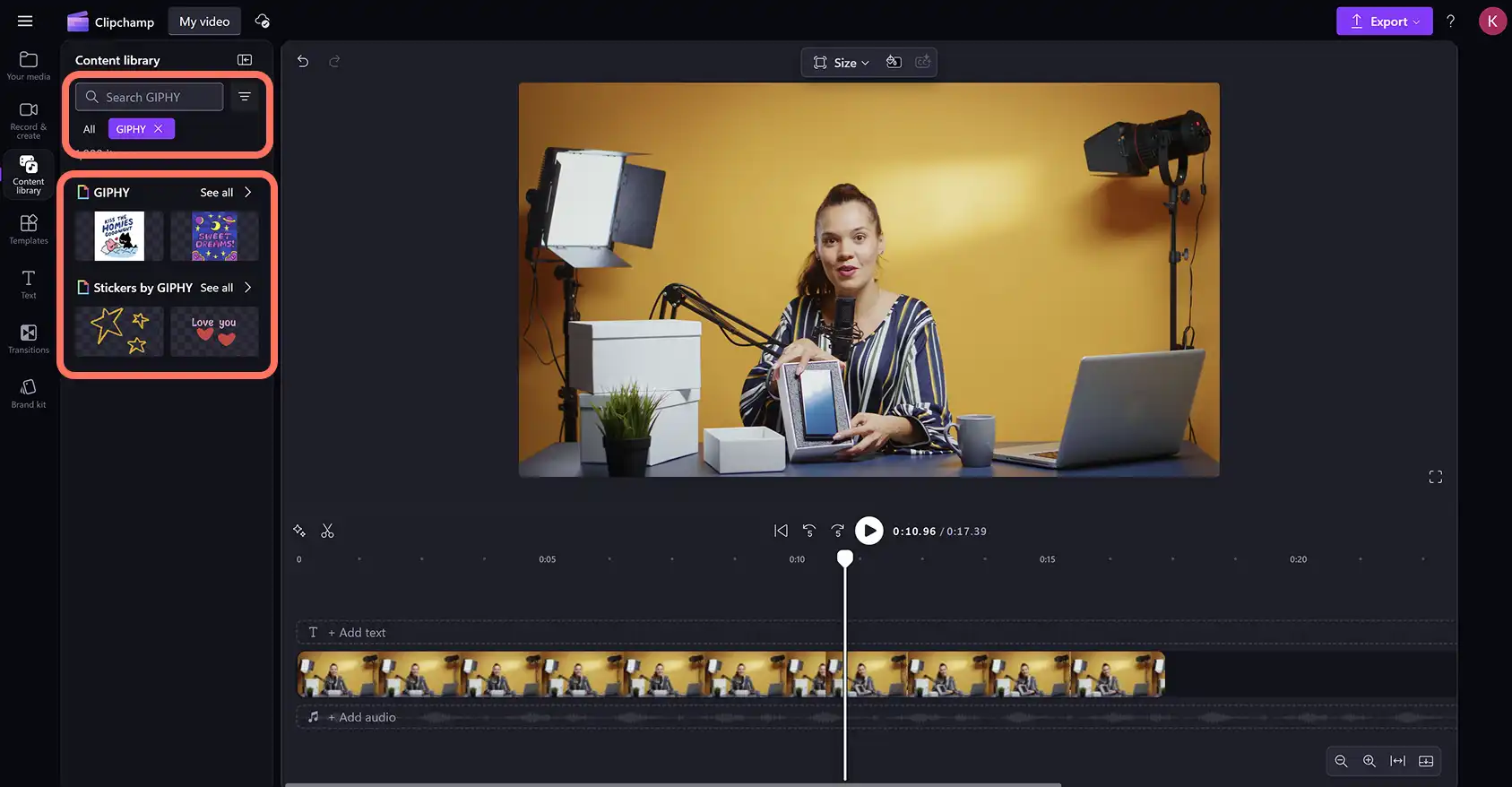Expand See all for Stickers by GIPHY
The width and height of the screenshot is (1512, 787).
(x=226, y=288)
